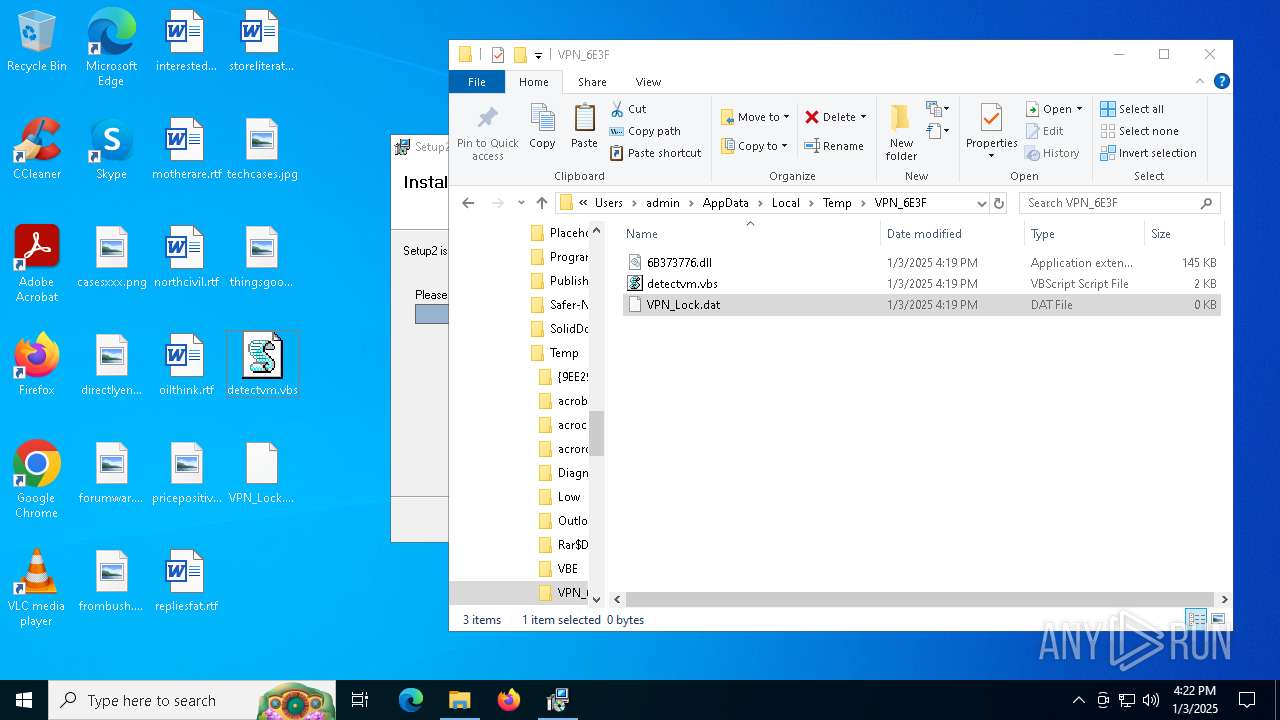Click Temp in the address breadcrumb
1280x720 pixels.
click(837, 203)
